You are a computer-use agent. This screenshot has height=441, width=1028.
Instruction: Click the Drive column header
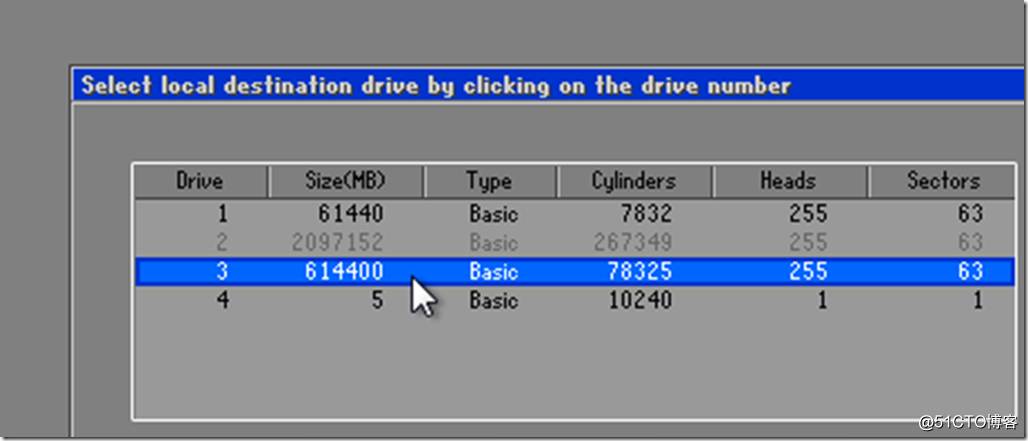pos(200,181)
